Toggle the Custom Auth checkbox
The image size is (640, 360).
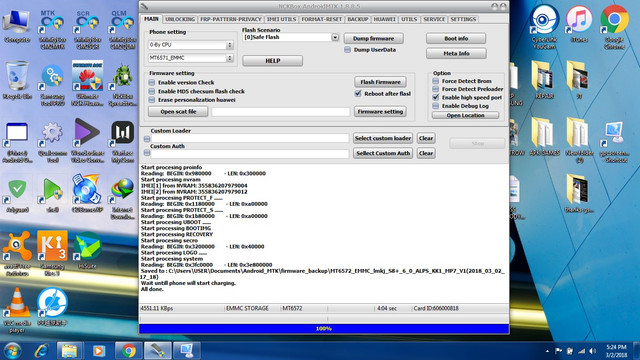(147, 153)
